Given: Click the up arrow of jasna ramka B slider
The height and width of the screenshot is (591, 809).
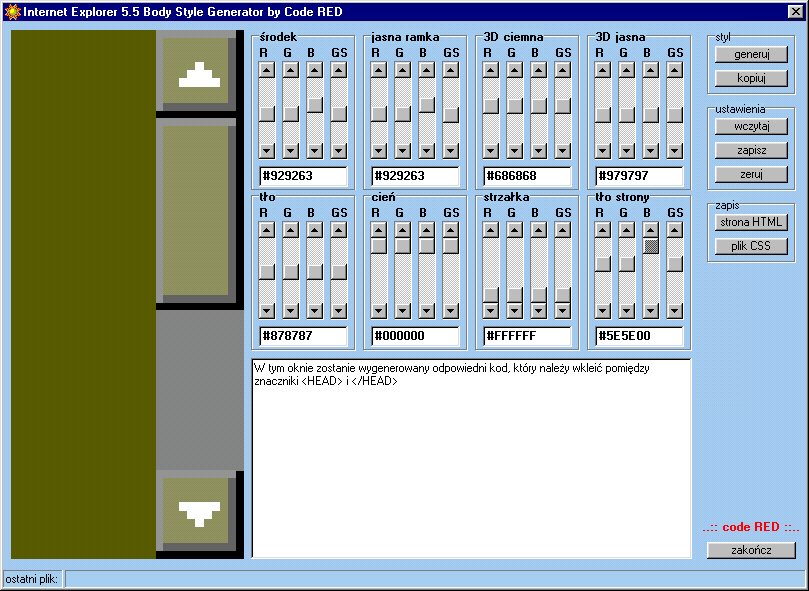Looking at the screenshot, I should tap(427, 70).
